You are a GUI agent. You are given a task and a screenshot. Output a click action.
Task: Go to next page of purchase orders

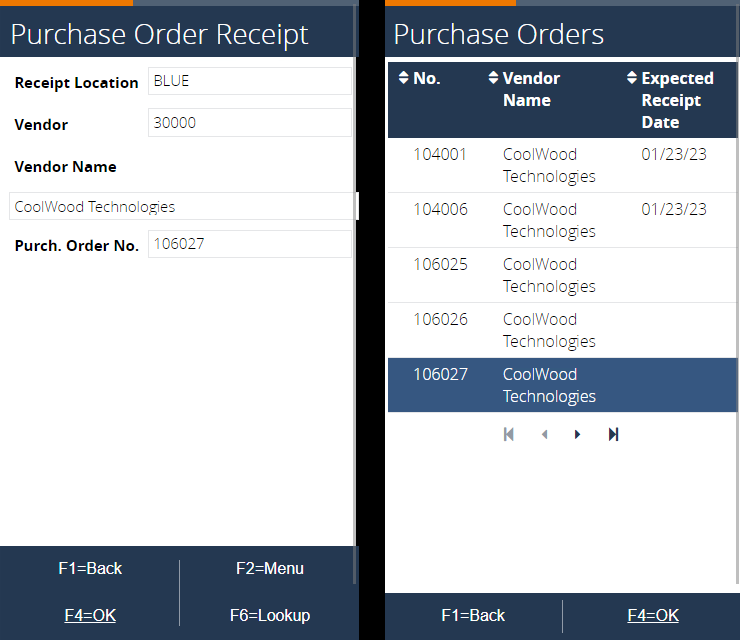click(x=577, y=434)
